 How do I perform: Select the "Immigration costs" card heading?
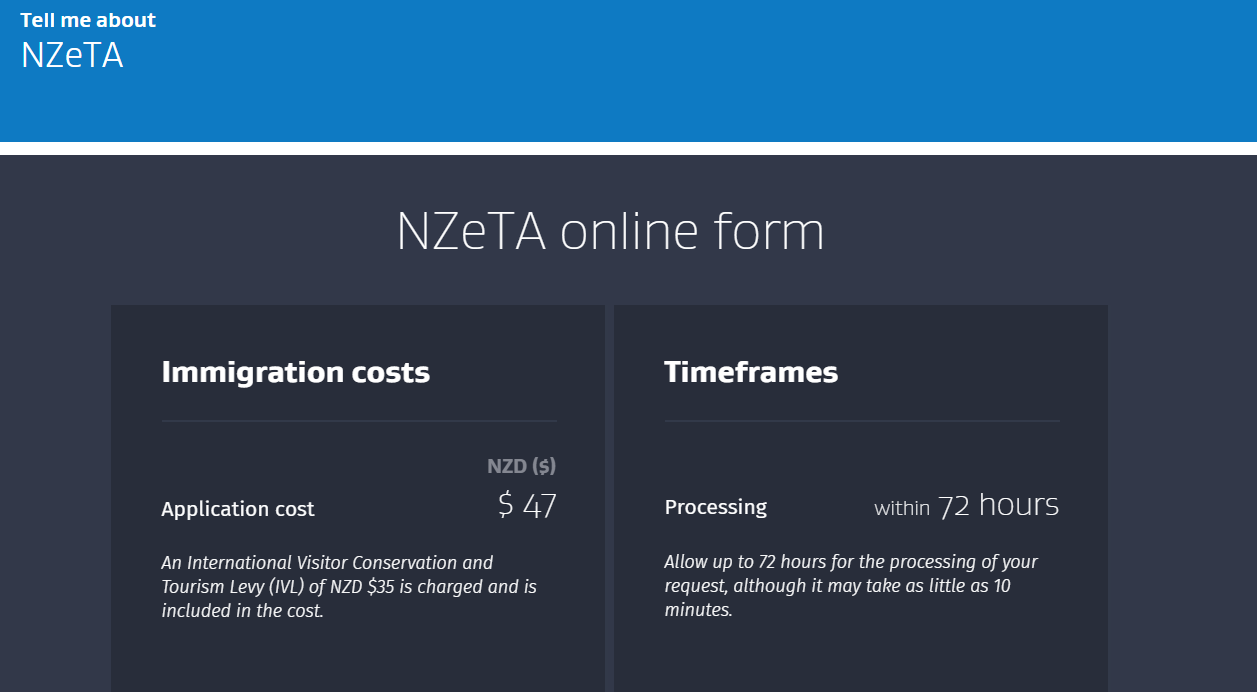coord(295,372)
